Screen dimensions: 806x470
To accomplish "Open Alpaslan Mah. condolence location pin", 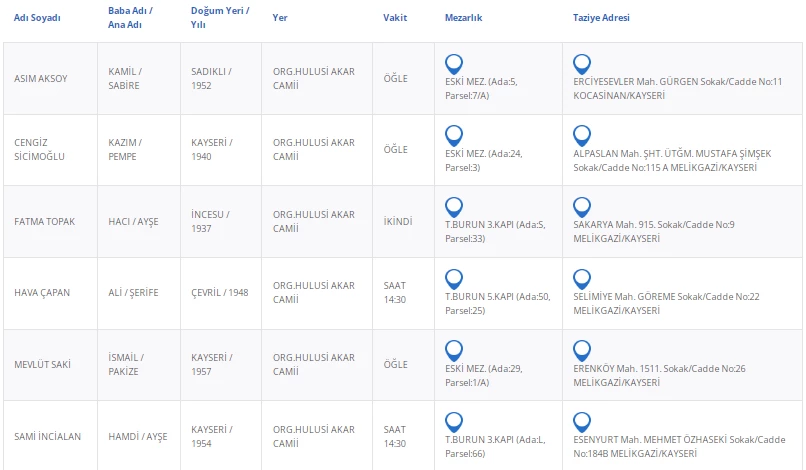I will click(582, 134).
